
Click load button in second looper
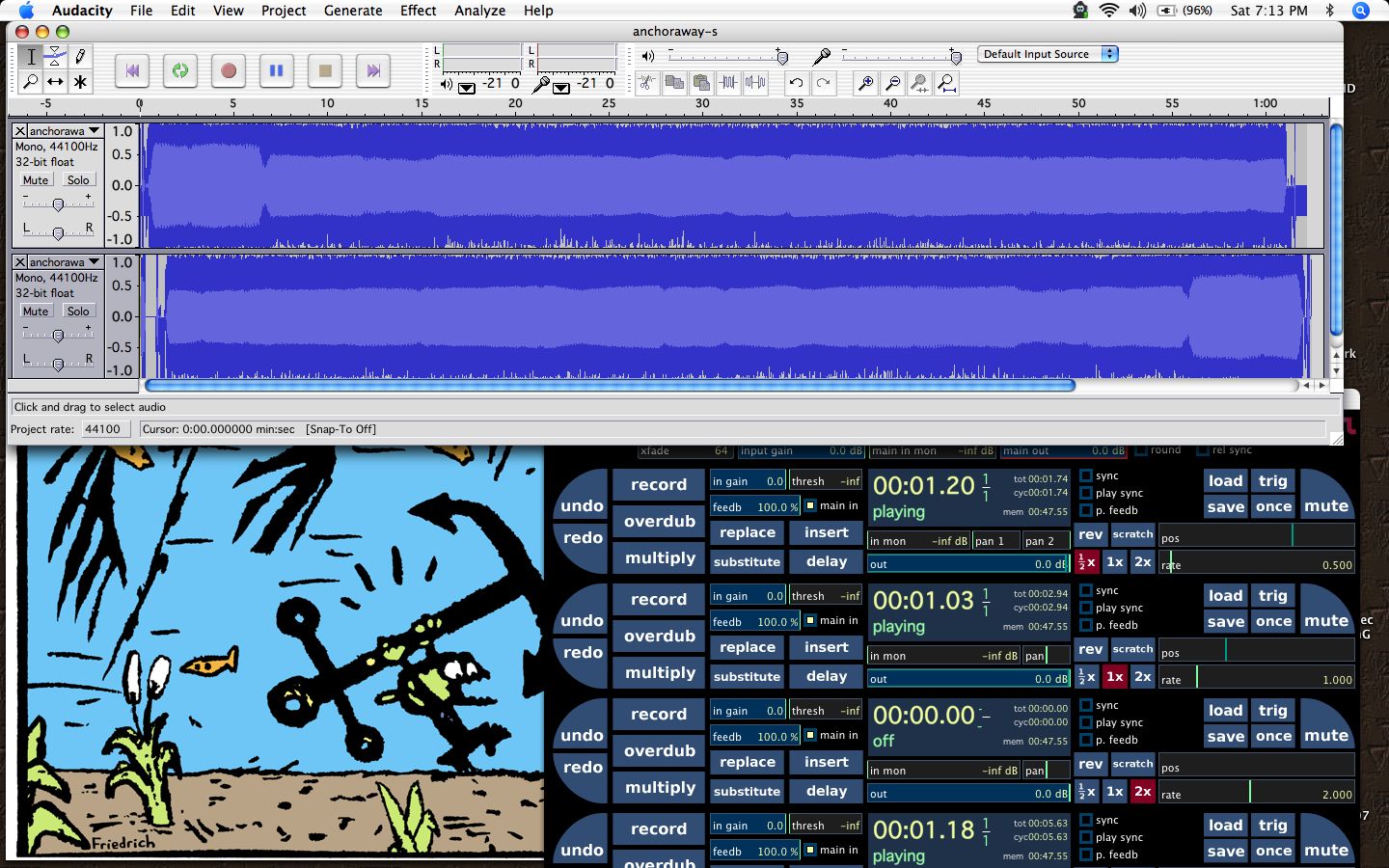tap(1226, 596)
